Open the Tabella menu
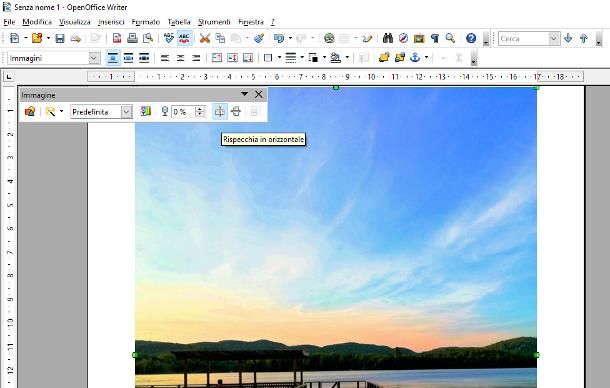The width and height of the screenshot is (610, 388). click(x=179, y=22)
